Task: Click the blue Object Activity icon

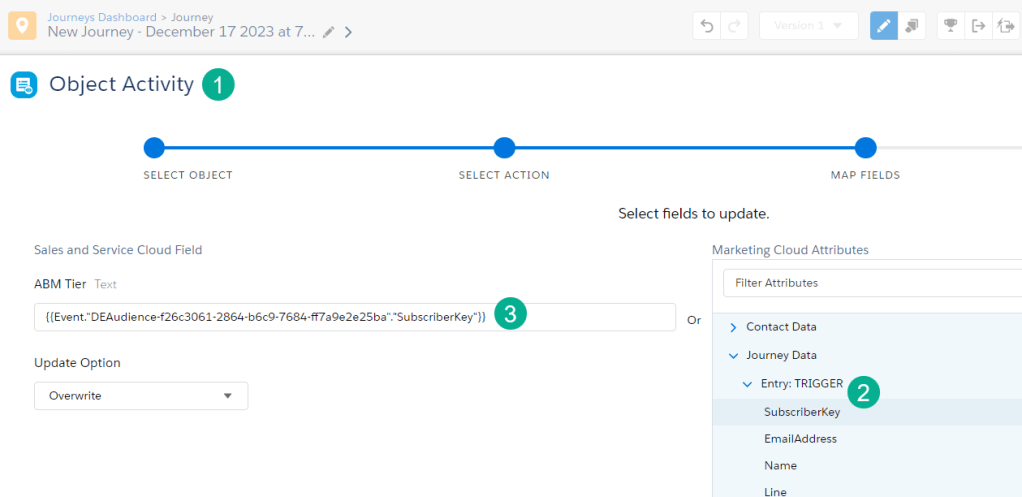Action: point(23,85)
